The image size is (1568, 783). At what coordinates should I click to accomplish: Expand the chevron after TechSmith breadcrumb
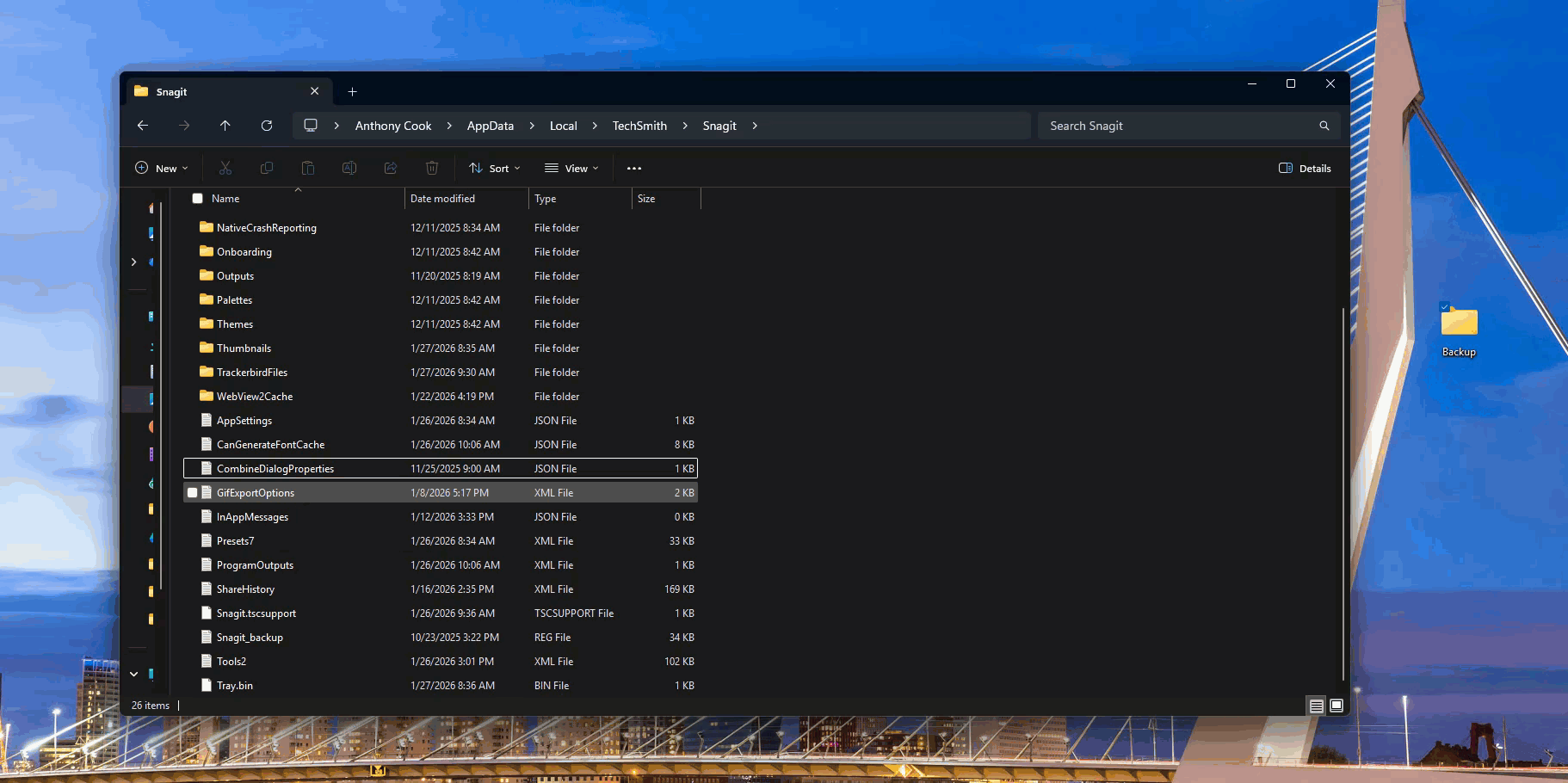(x=685, y=126)
